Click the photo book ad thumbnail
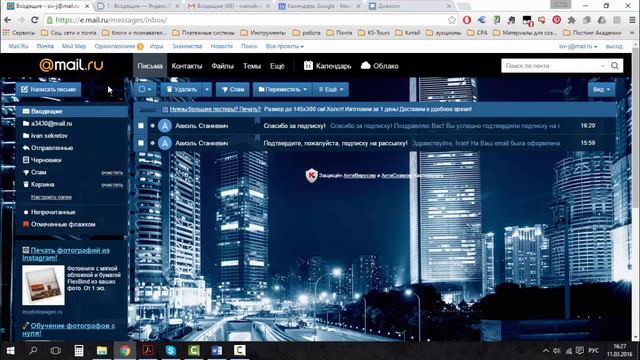 (43, 285)
